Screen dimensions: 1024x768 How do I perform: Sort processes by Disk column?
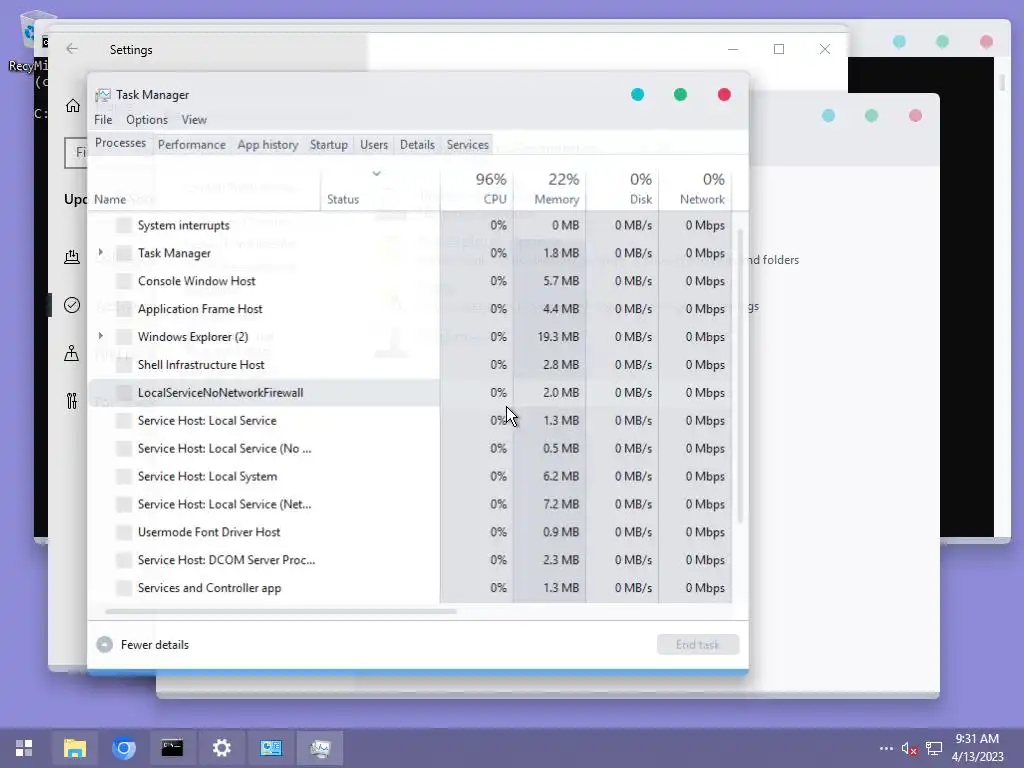[x=622, y=188]
